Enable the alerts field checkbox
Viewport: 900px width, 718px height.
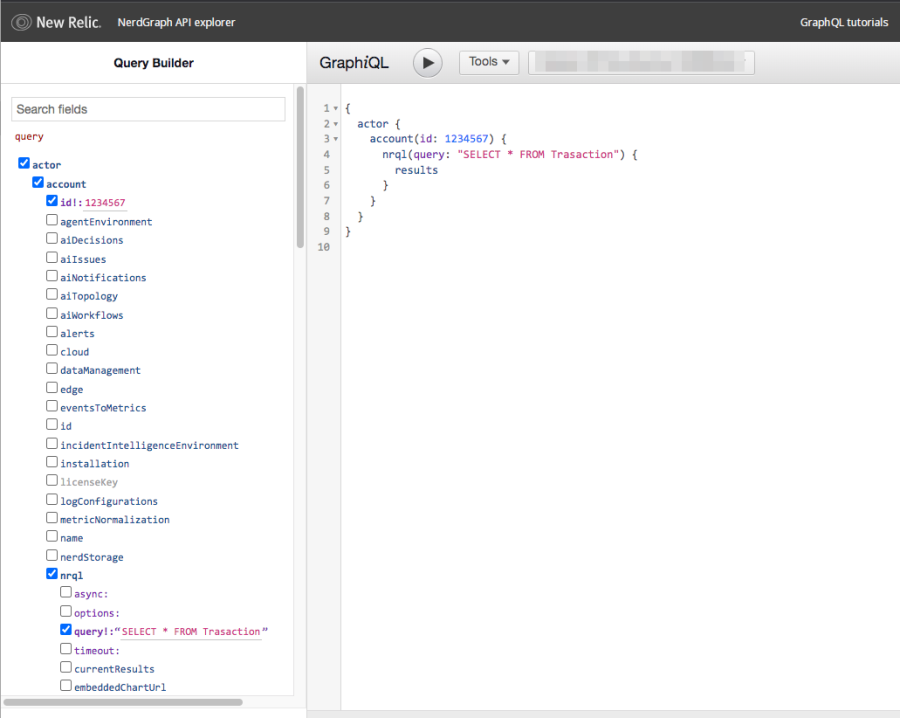tap(52, 333)
